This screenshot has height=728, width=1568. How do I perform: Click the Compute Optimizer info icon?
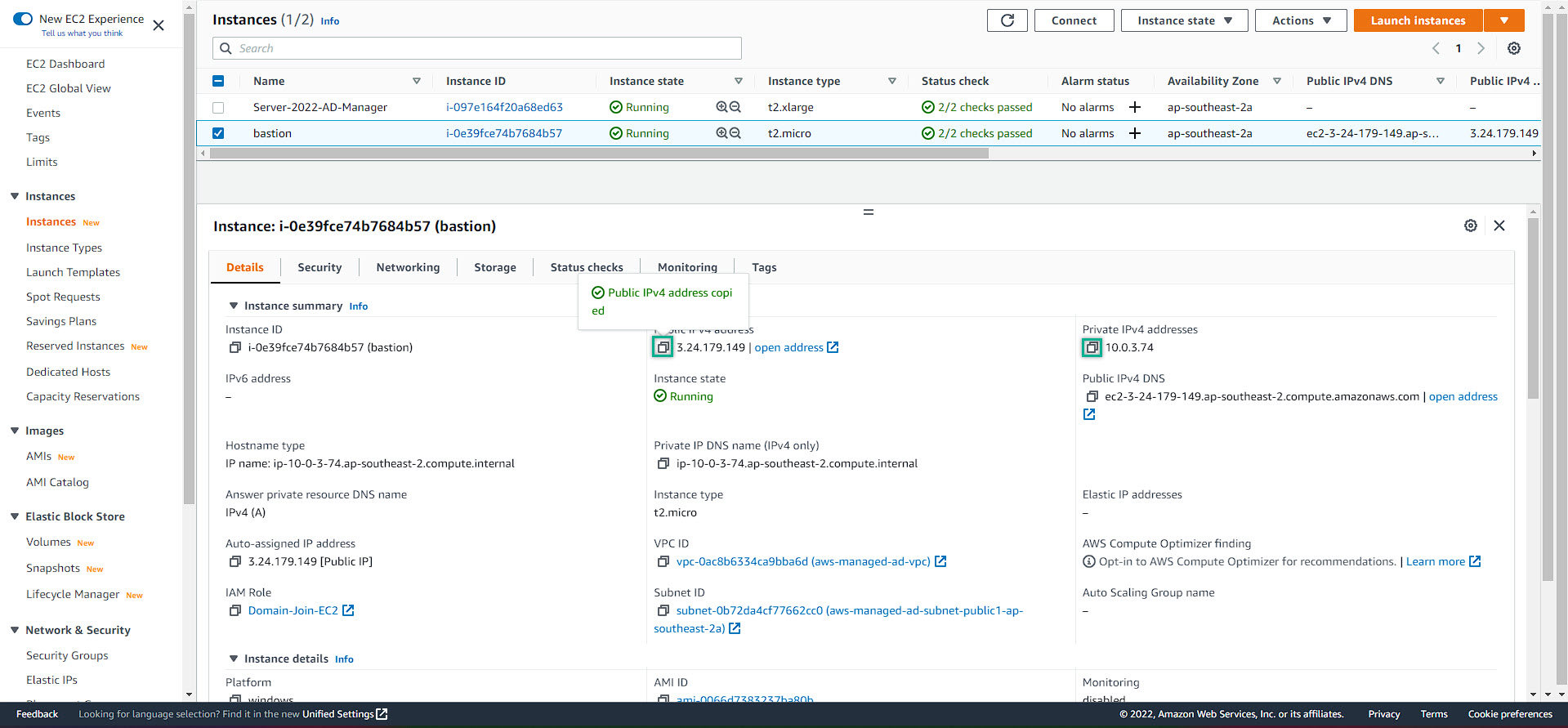[x=1089, y=561]
